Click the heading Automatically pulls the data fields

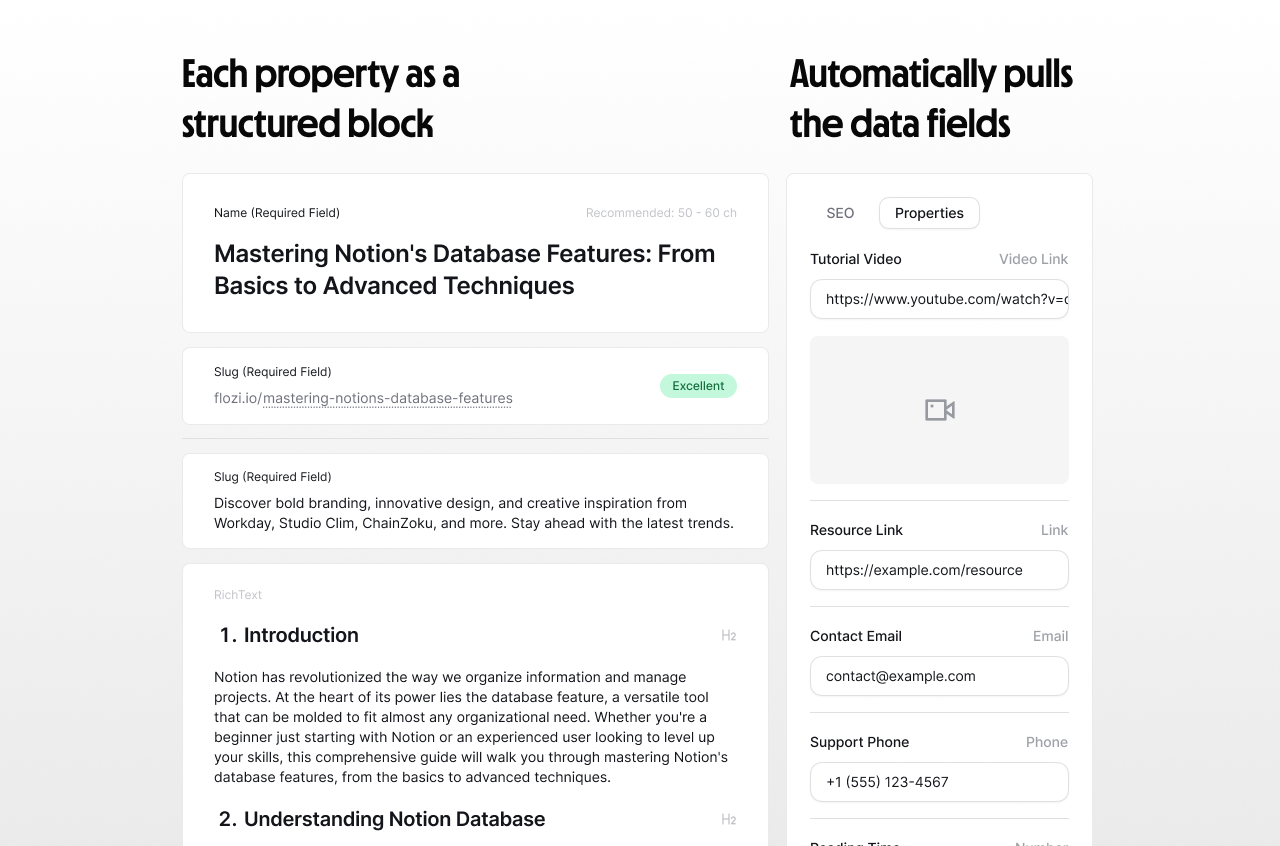tap(931, 99)
